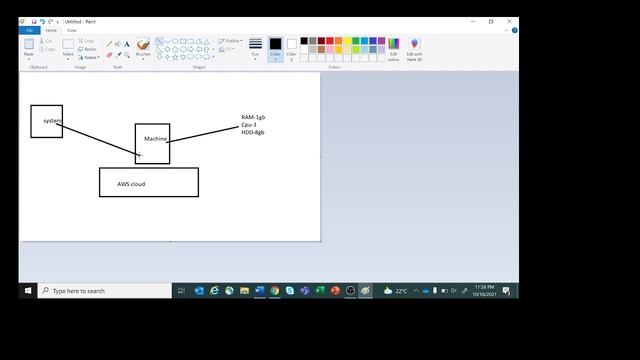Select the Pentagon shape

tap(175, 49)
